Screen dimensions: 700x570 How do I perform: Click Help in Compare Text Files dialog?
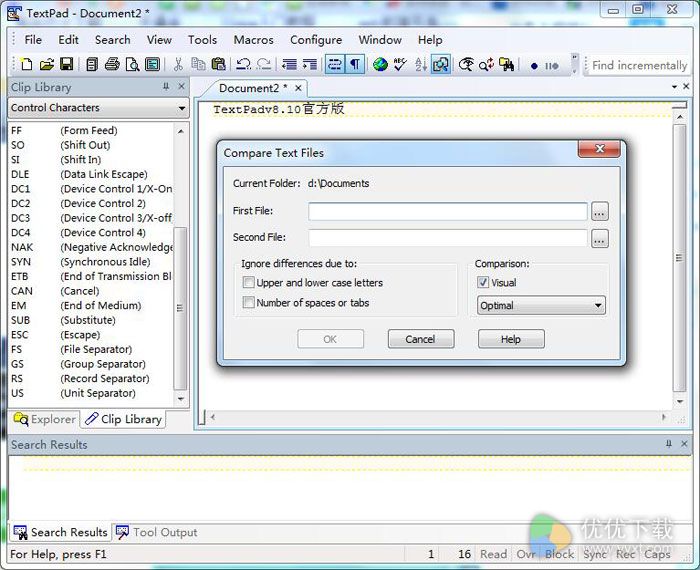point(511,339)
